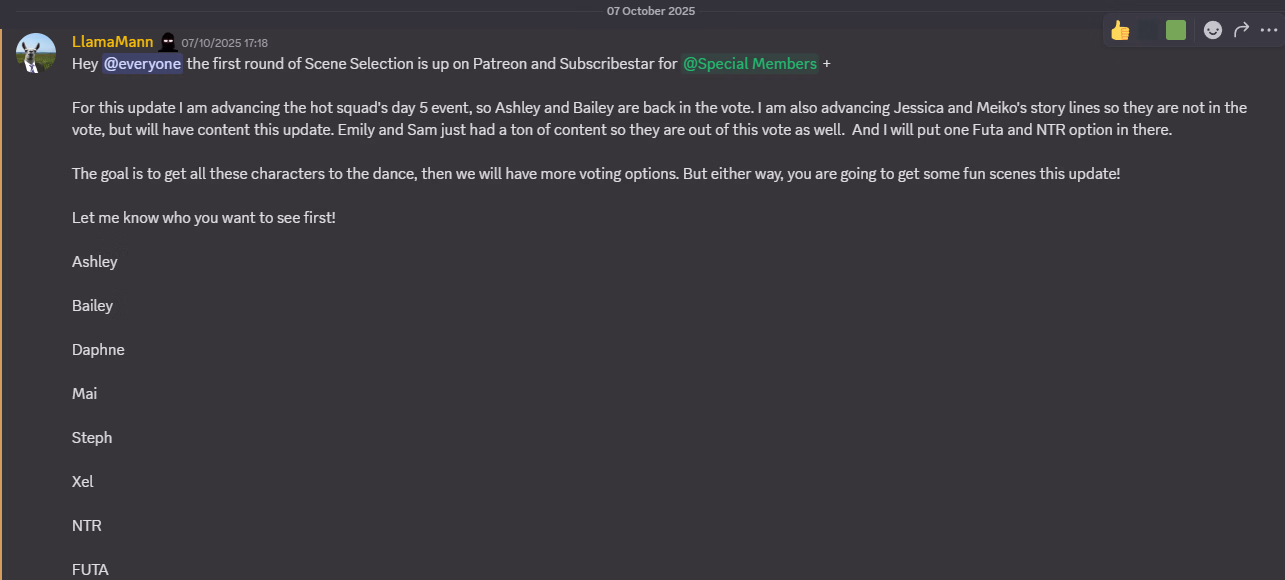Open the three-dot More options menu
The height and width of the screenshot is (580, 1285).
point(1269,30)
